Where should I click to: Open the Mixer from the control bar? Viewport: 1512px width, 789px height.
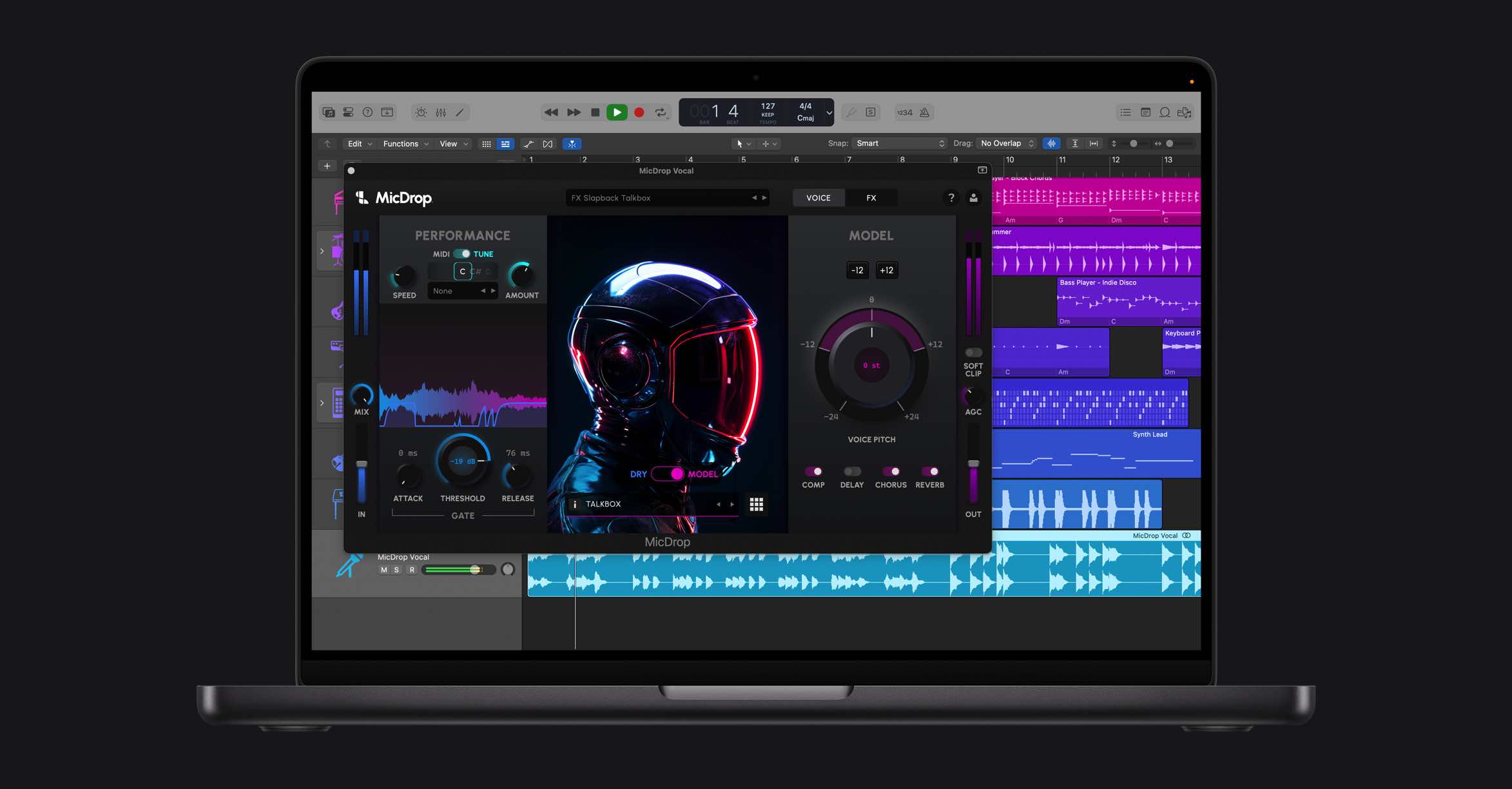pos(441,112)
